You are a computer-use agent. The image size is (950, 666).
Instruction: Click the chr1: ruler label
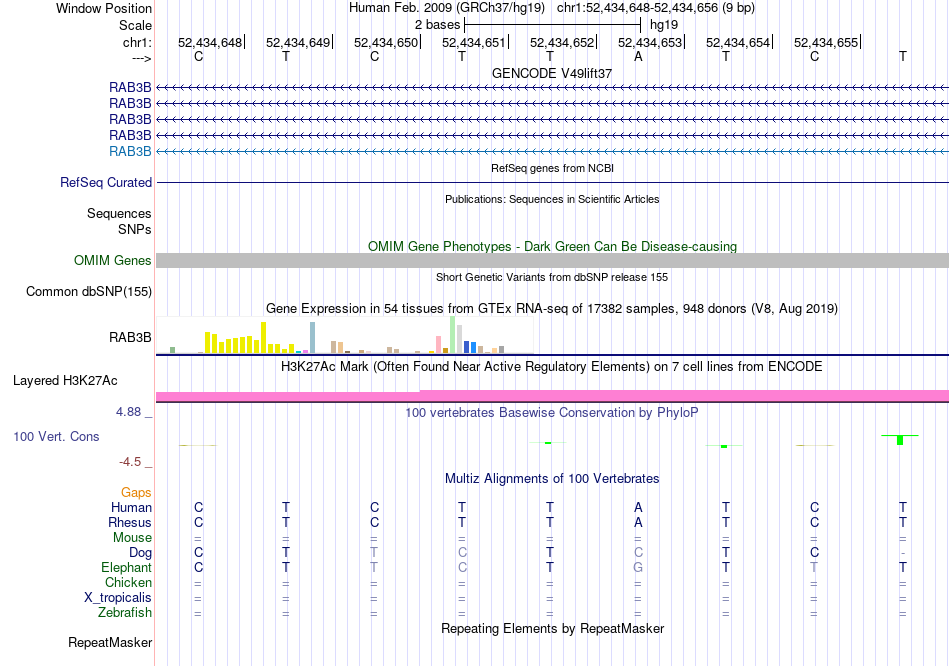[x=137, y=42]
